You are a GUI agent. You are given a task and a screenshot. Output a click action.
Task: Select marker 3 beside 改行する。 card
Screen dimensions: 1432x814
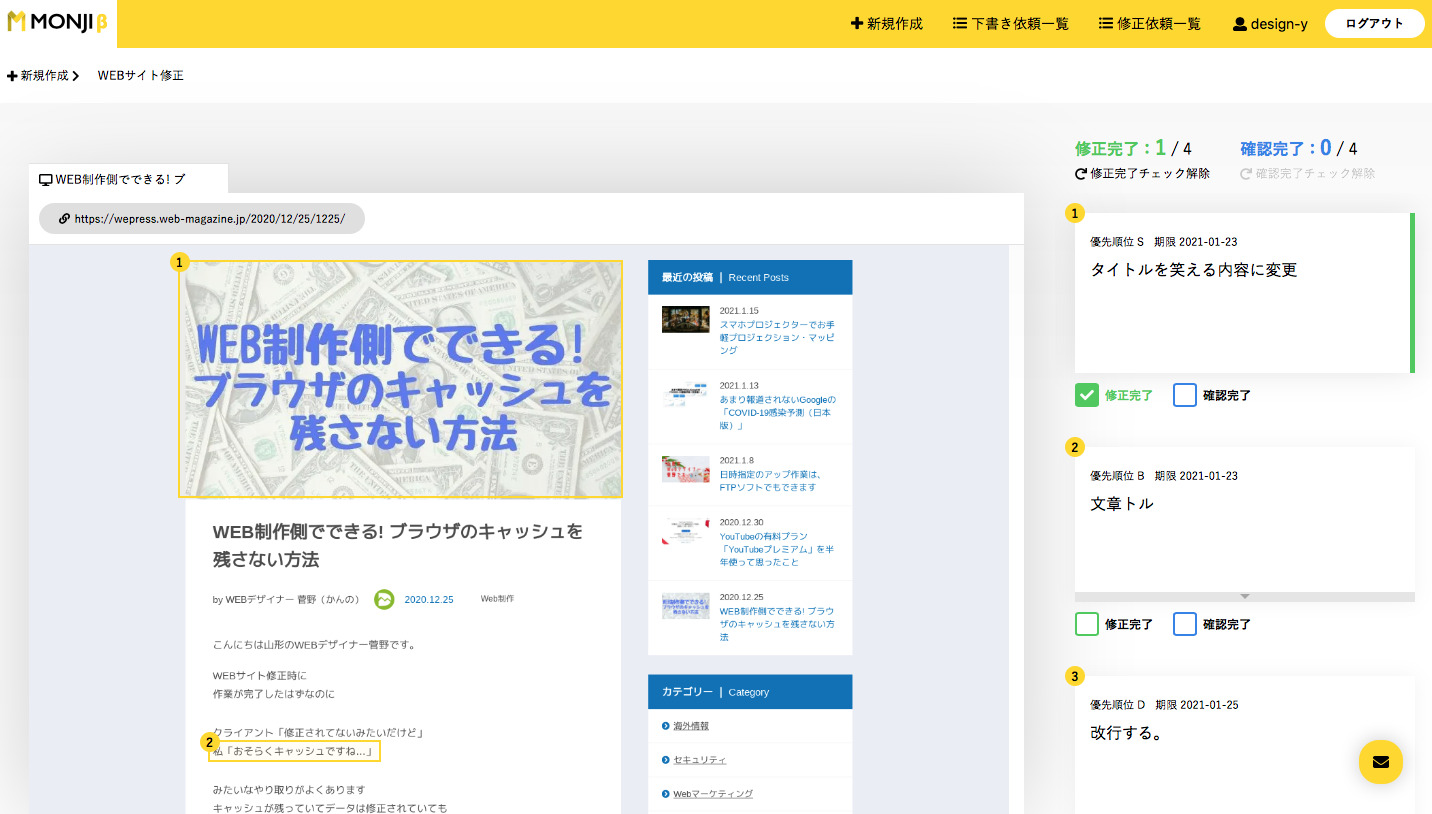(x=1075, y=676)
